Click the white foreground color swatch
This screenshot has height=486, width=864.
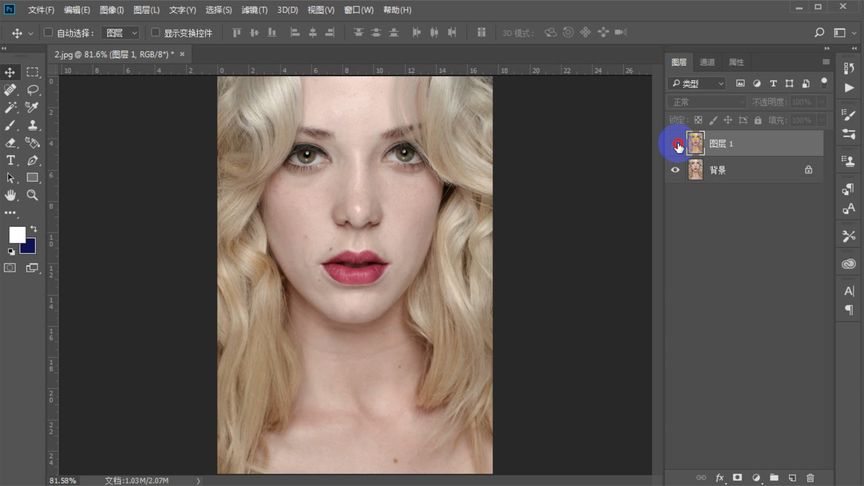pos(17,234)
